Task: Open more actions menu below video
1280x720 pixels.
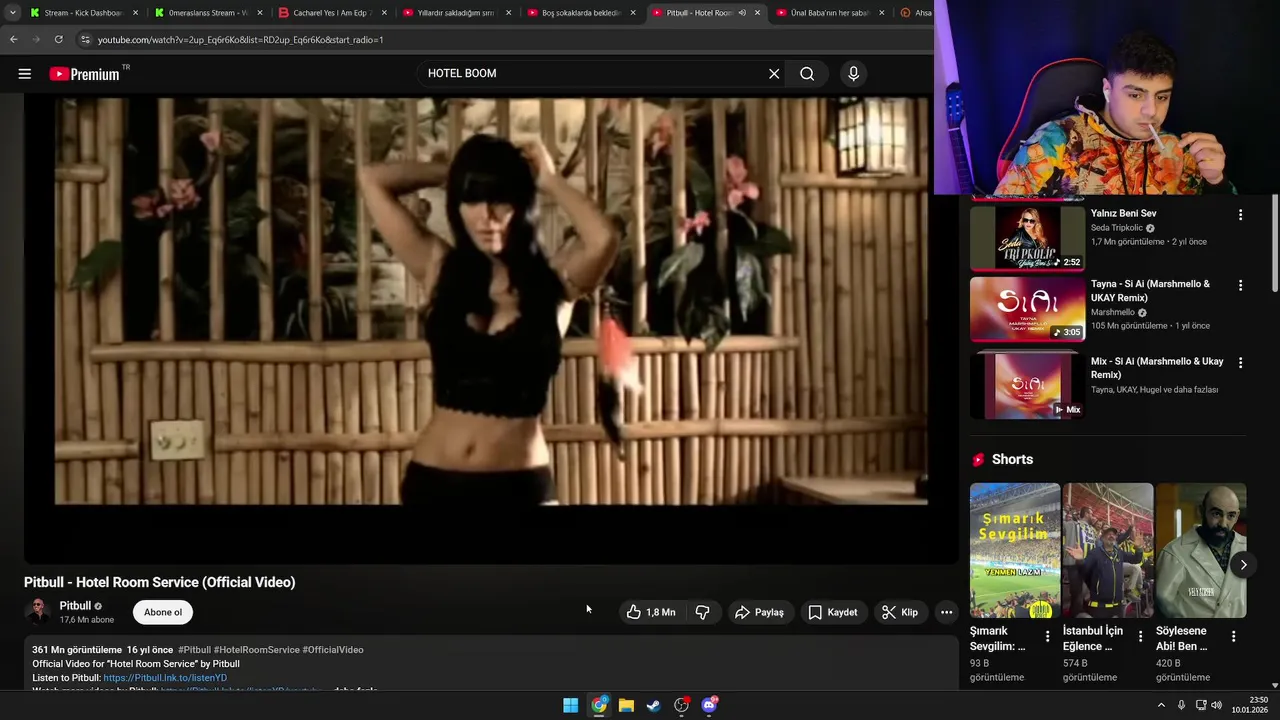Action: [x=946, y=612]
